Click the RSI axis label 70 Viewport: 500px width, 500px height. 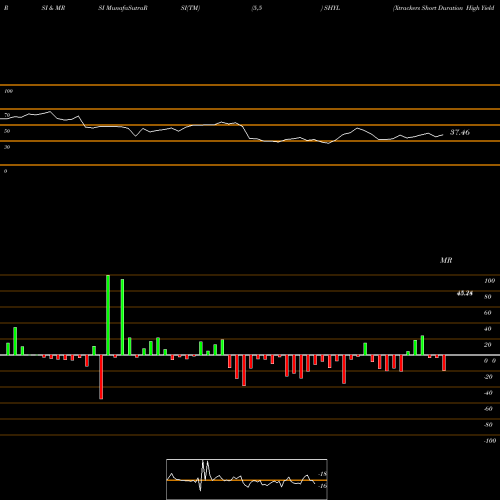[7, 115]
